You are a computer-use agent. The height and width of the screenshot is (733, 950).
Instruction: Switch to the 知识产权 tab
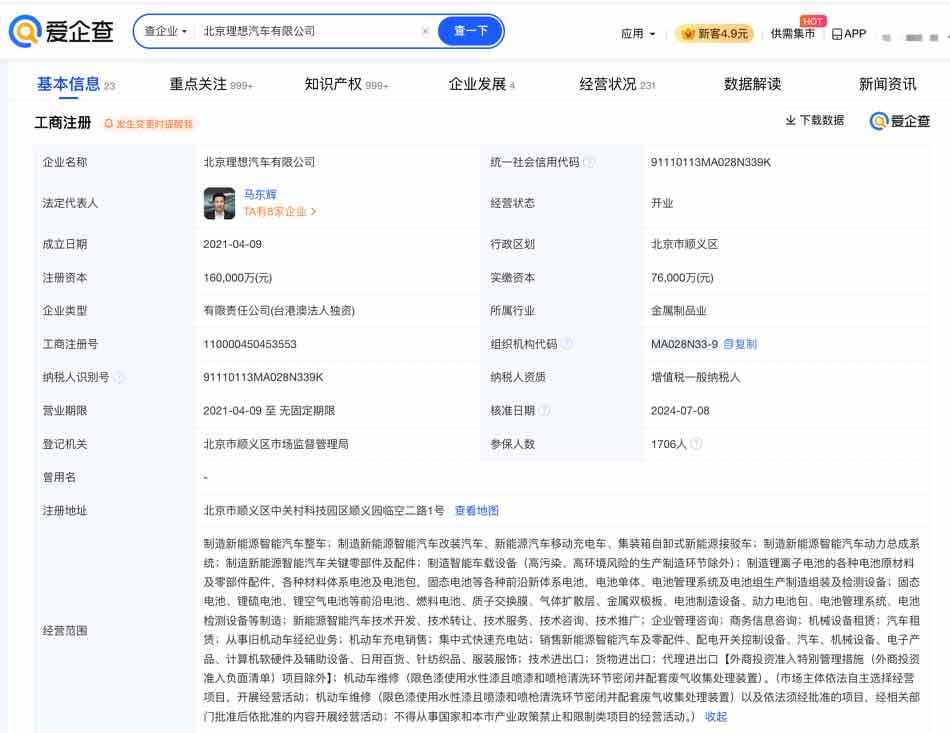pyautogui.click(x=346, y=84)
